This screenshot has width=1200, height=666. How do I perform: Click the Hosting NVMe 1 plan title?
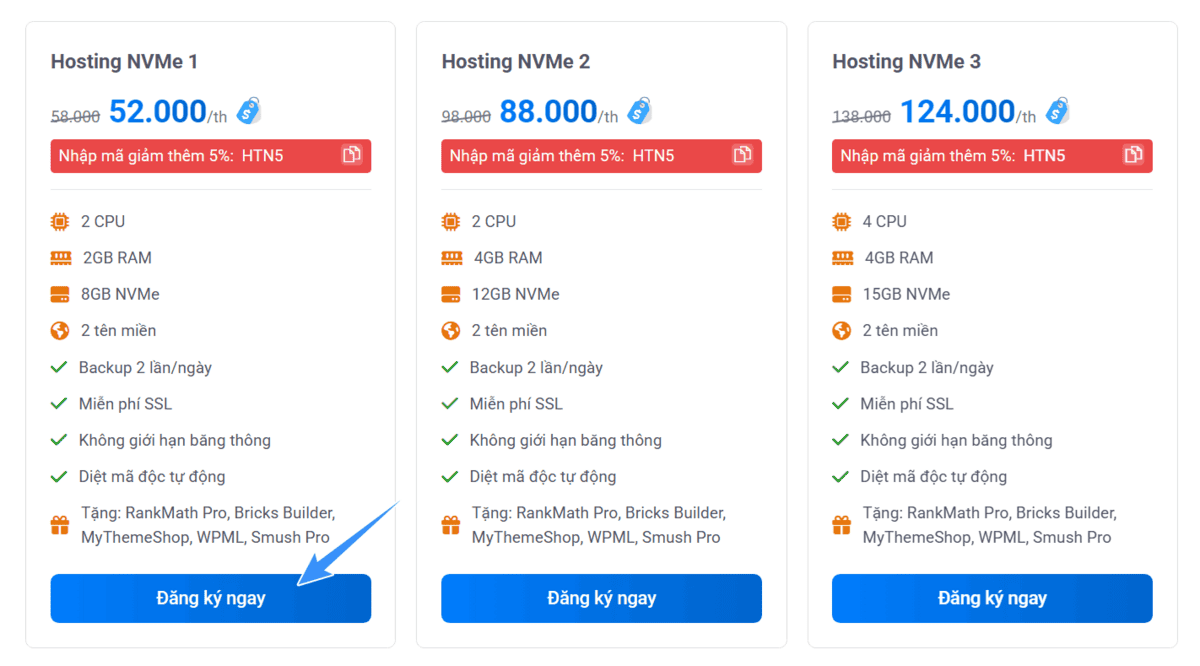124,62
